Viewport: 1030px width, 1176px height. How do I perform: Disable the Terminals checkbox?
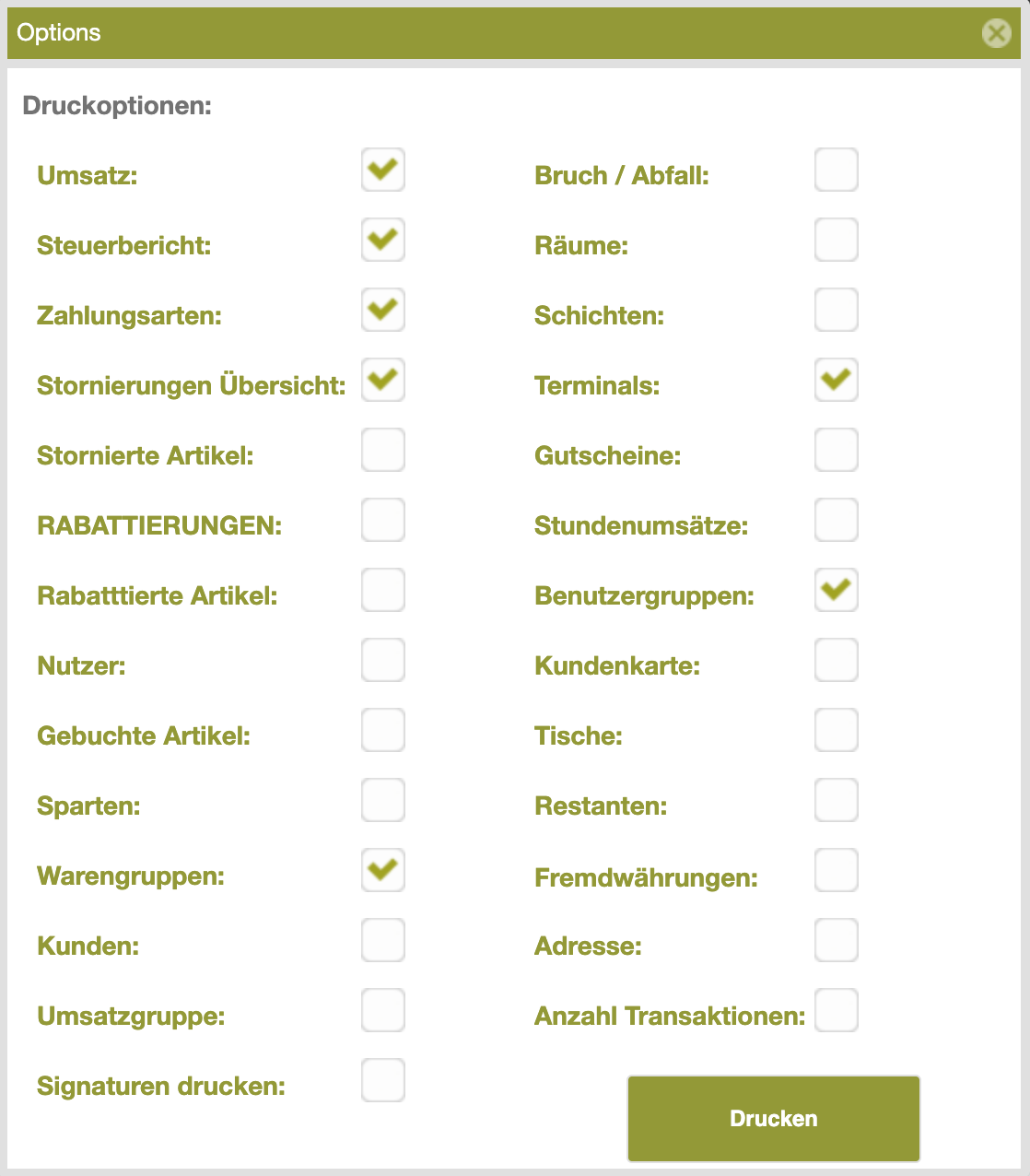(x=837, y=380)
